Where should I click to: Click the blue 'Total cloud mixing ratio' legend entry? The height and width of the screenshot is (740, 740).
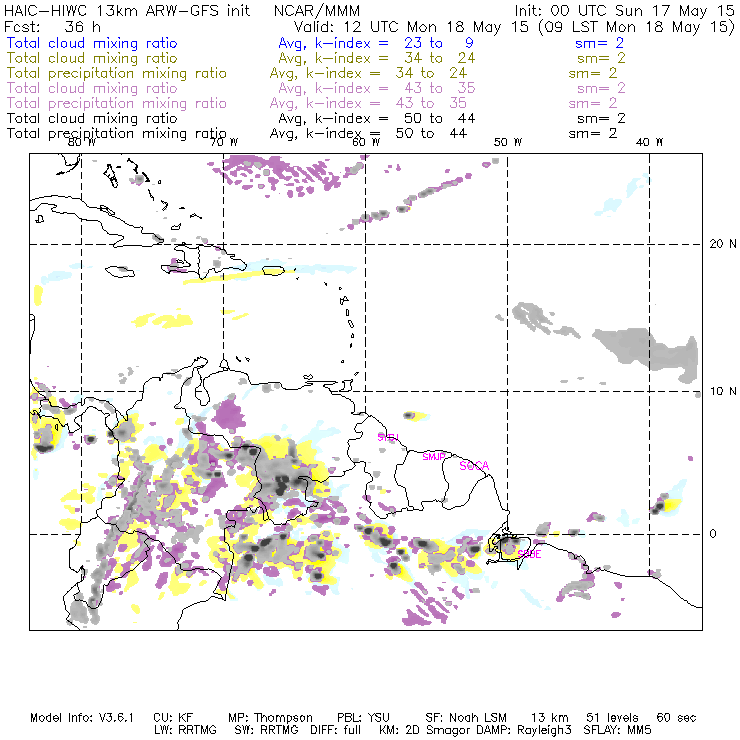click(x=92, y=43)
